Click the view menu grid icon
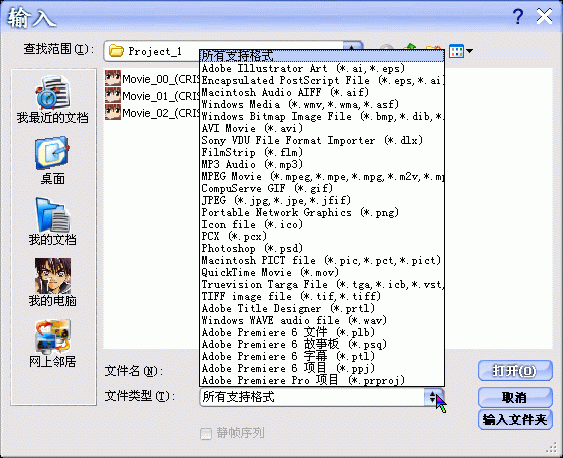The width and height of the screenshot is (563, 458). tap(456, 51)
